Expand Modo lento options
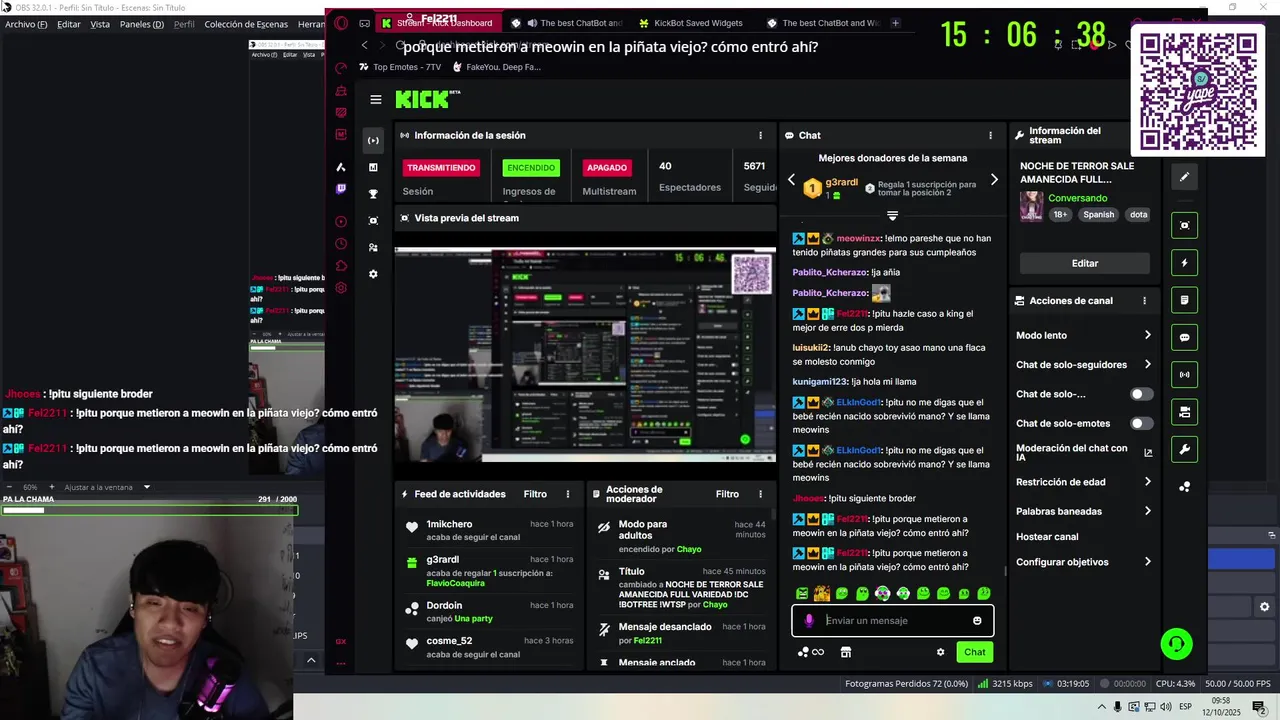Screen dimensions: 1280x720 click(1147, 335)
